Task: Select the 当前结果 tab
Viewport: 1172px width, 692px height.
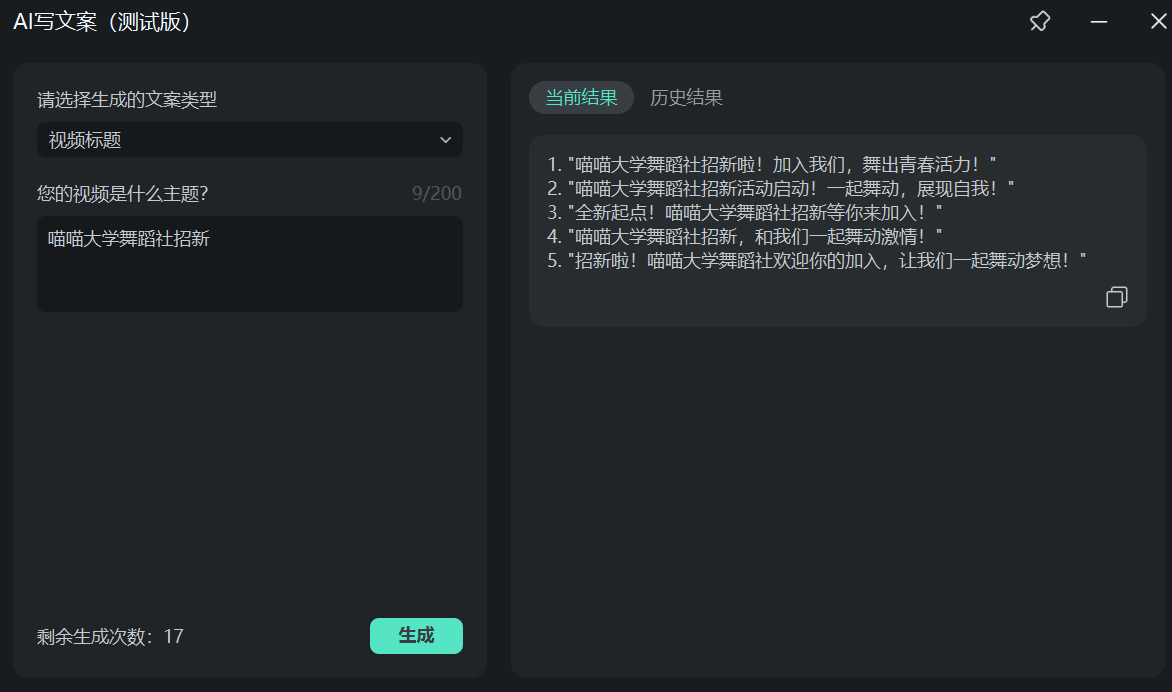Action: [581, 97]
